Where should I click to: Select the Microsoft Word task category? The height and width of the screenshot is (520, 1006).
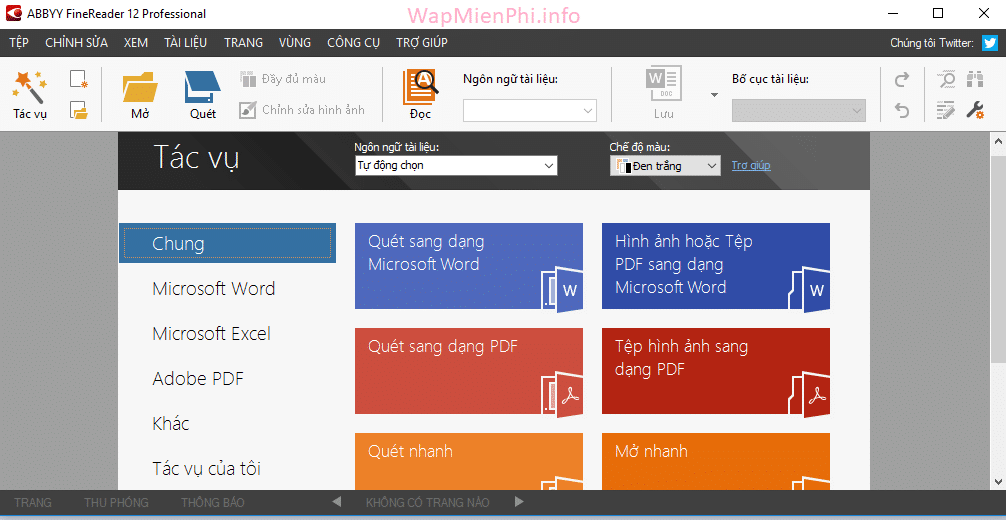pos(214,289)
